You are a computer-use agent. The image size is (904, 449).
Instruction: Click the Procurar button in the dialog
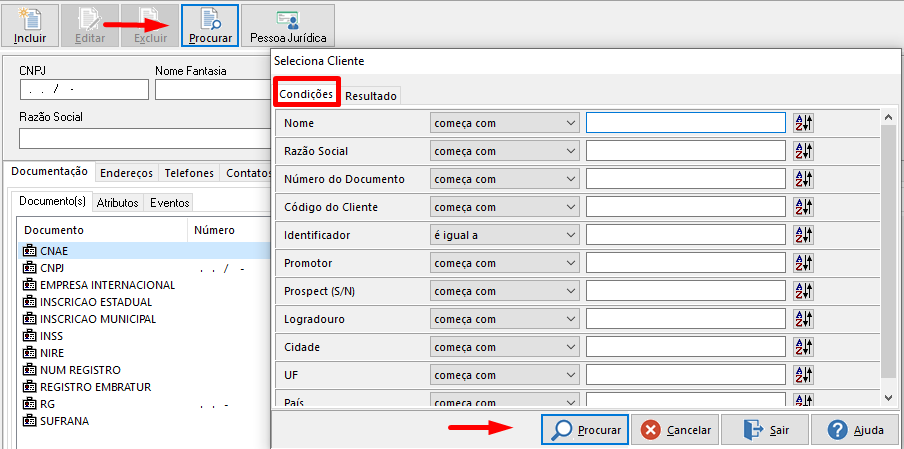(x=585, y=430)
